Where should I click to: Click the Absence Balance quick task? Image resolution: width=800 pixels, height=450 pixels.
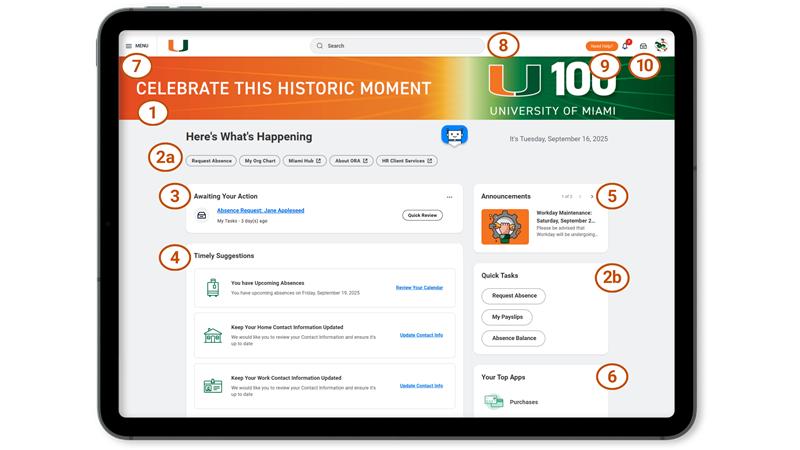pos(514,338)
